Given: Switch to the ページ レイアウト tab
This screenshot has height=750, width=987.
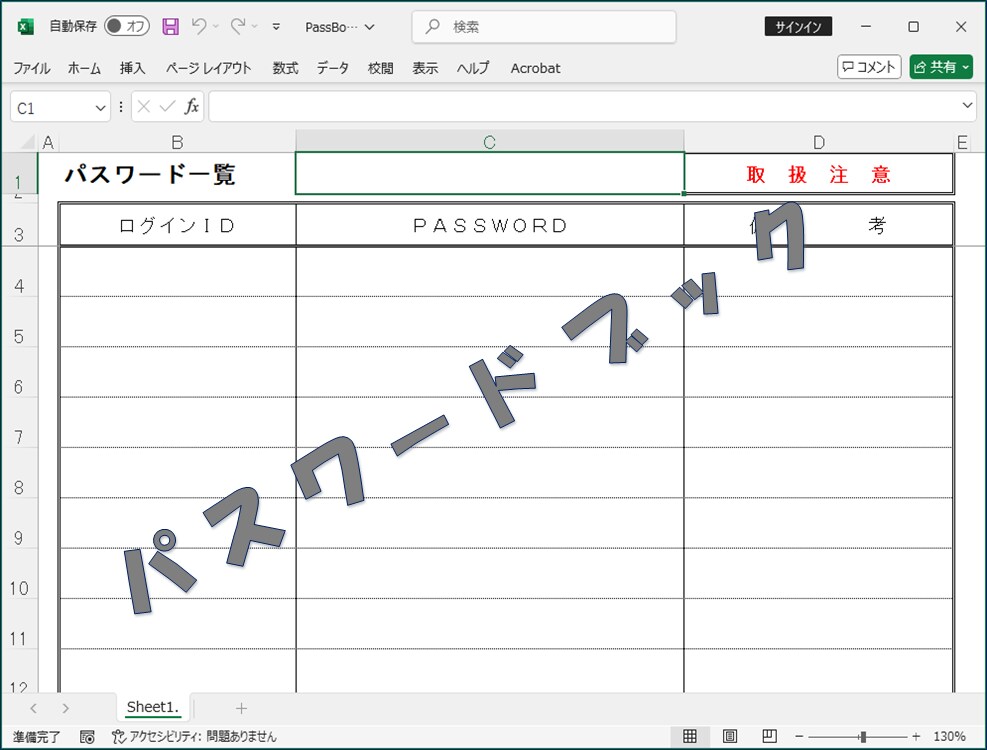Looking at the screenshot, I should click(208, 68).
